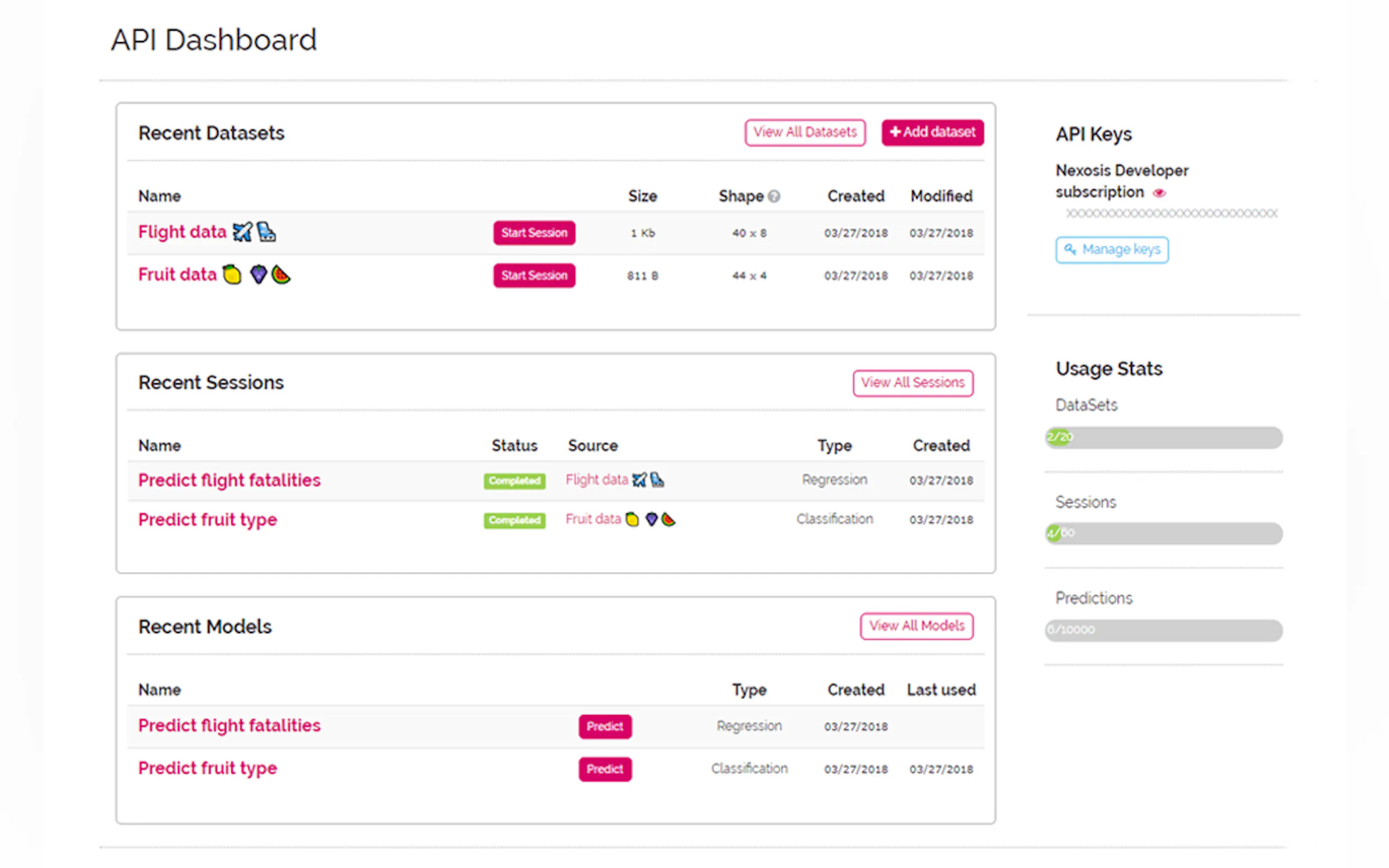Screen dimensions: 1389x868
Task: Open Flight data source link in sessions
Action: [597, 479]
